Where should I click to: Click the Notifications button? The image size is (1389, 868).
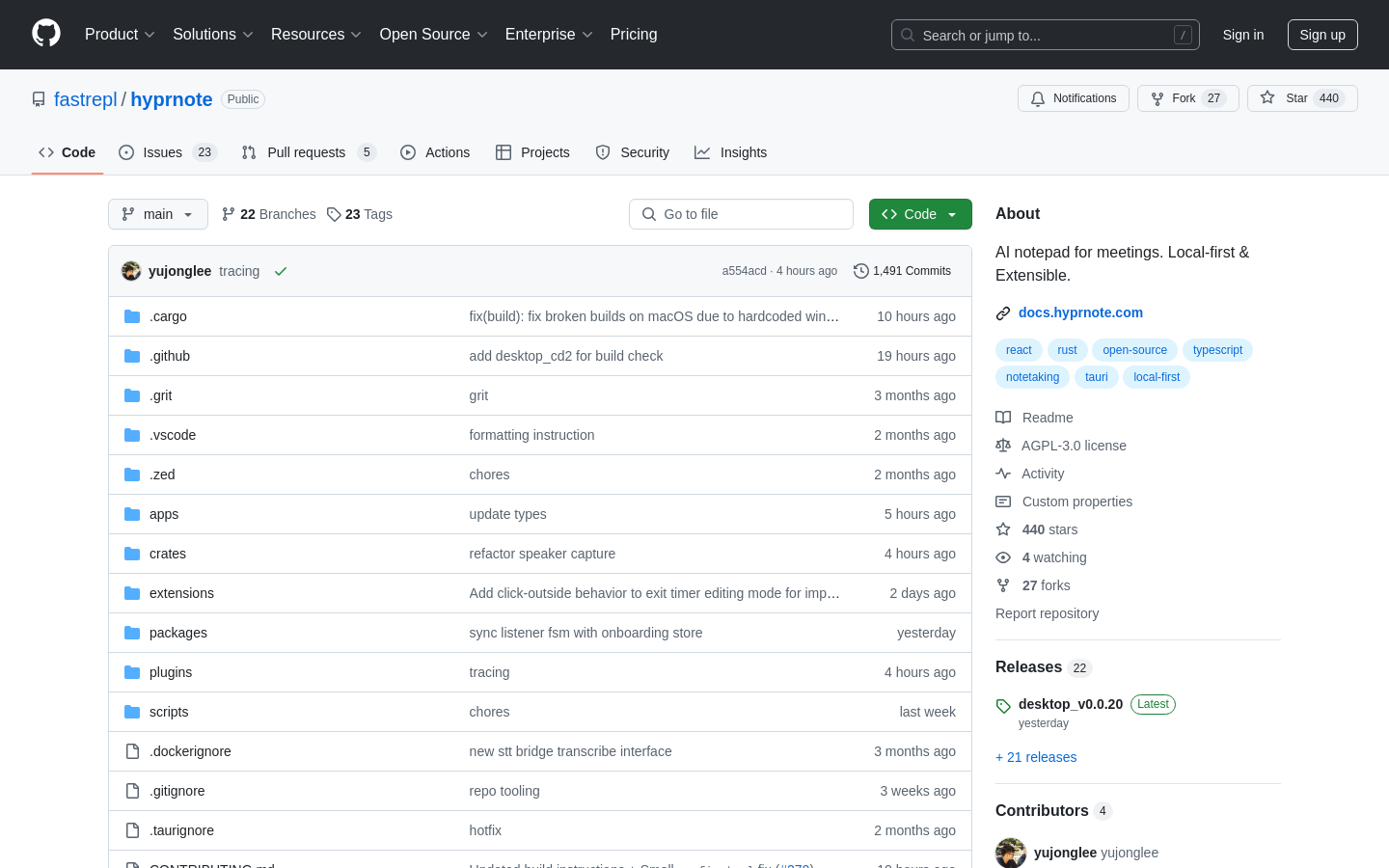coord(1074,98)
